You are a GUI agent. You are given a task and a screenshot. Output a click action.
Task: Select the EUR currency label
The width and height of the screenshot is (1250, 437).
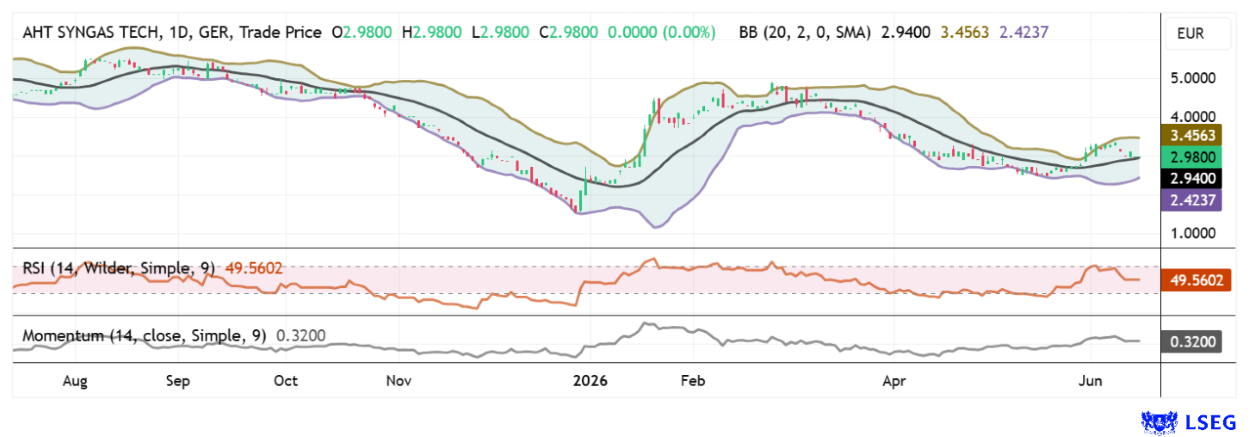tap(1190, 34)
